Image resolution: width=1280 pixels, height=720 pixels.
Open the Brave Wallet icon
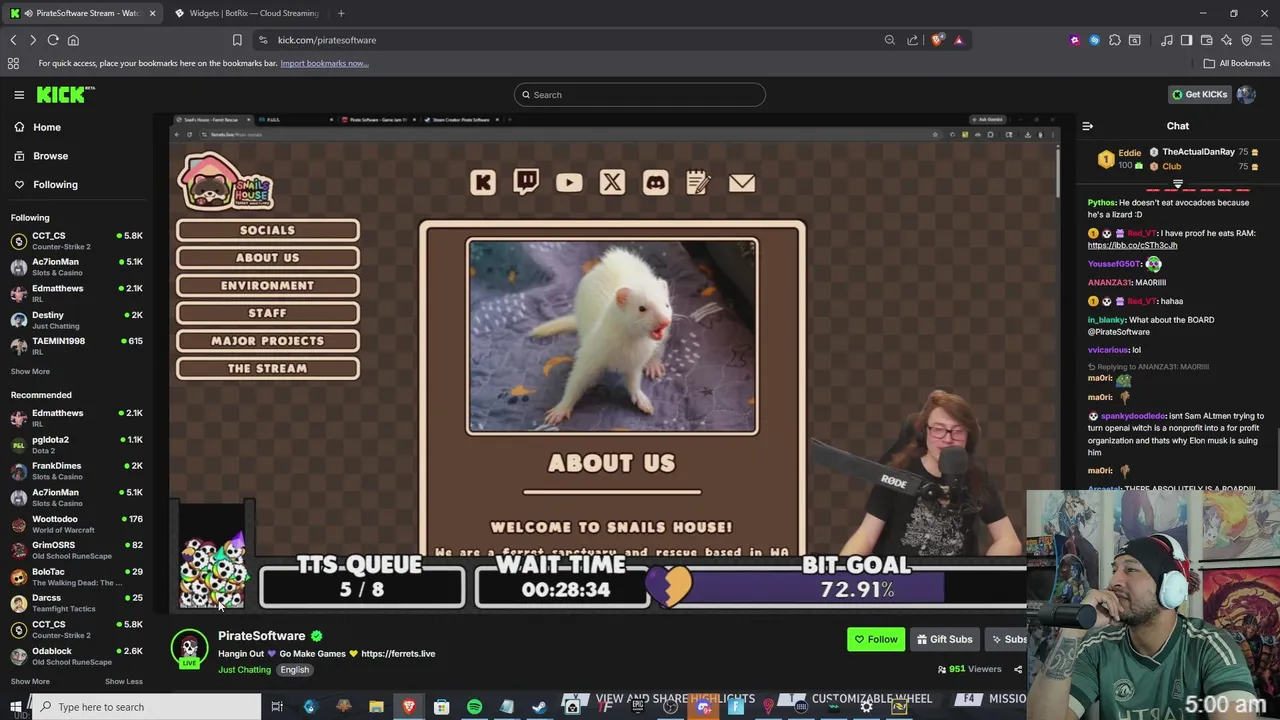click(x=1206, y=40)
